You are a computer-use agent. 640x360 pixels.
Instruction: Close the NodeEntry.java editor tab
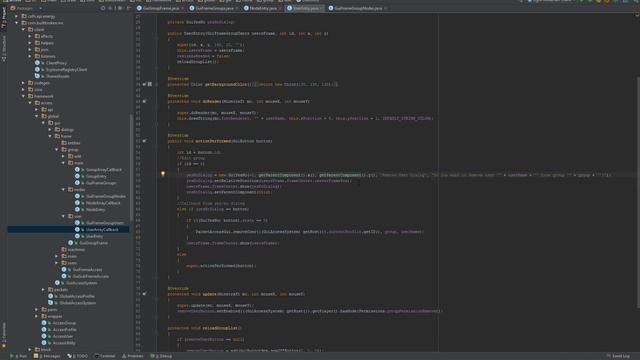[280, 8]
